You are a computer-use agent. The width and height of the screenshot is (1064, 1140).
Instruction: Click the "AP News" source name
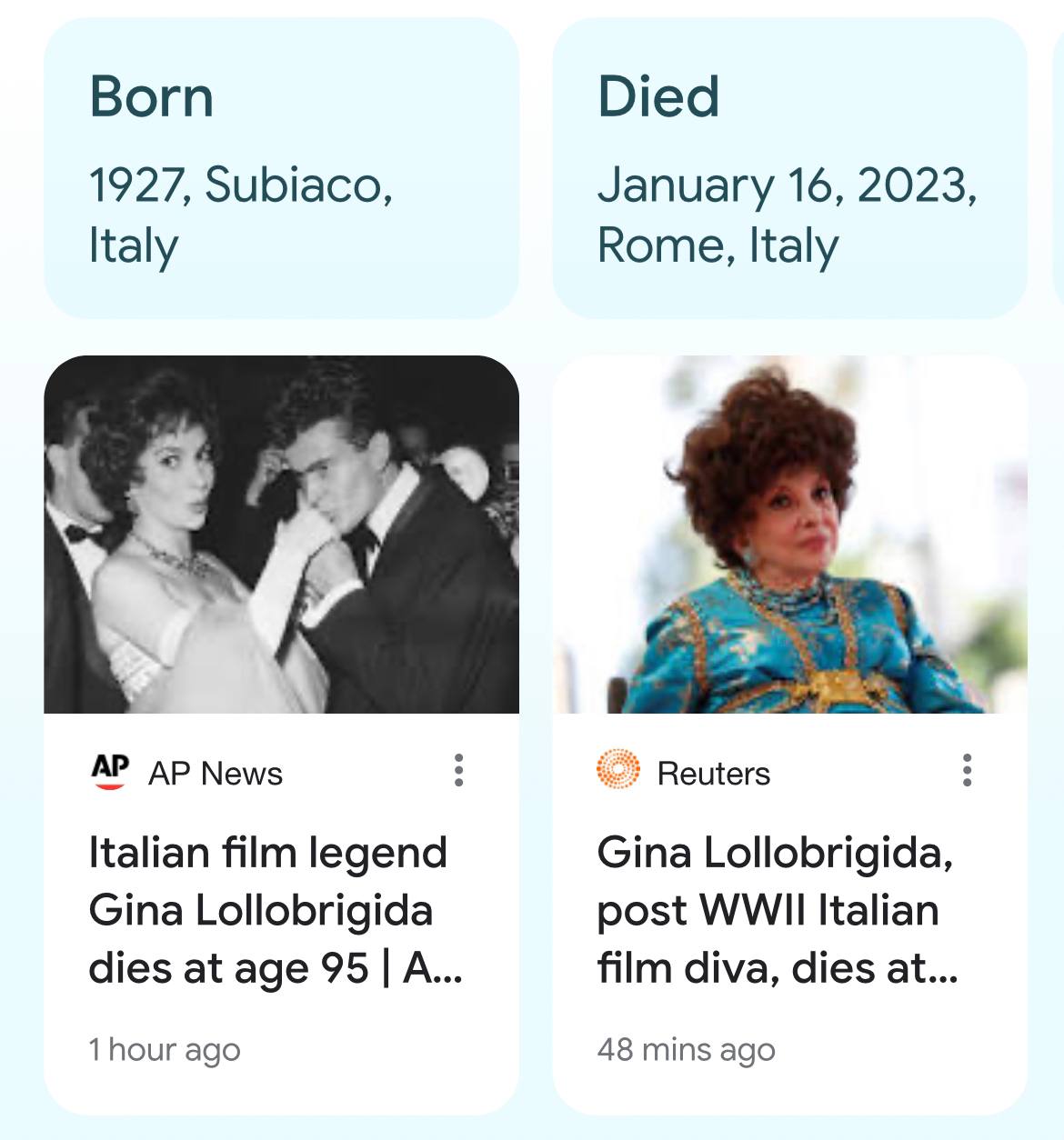tap(216, 774)
